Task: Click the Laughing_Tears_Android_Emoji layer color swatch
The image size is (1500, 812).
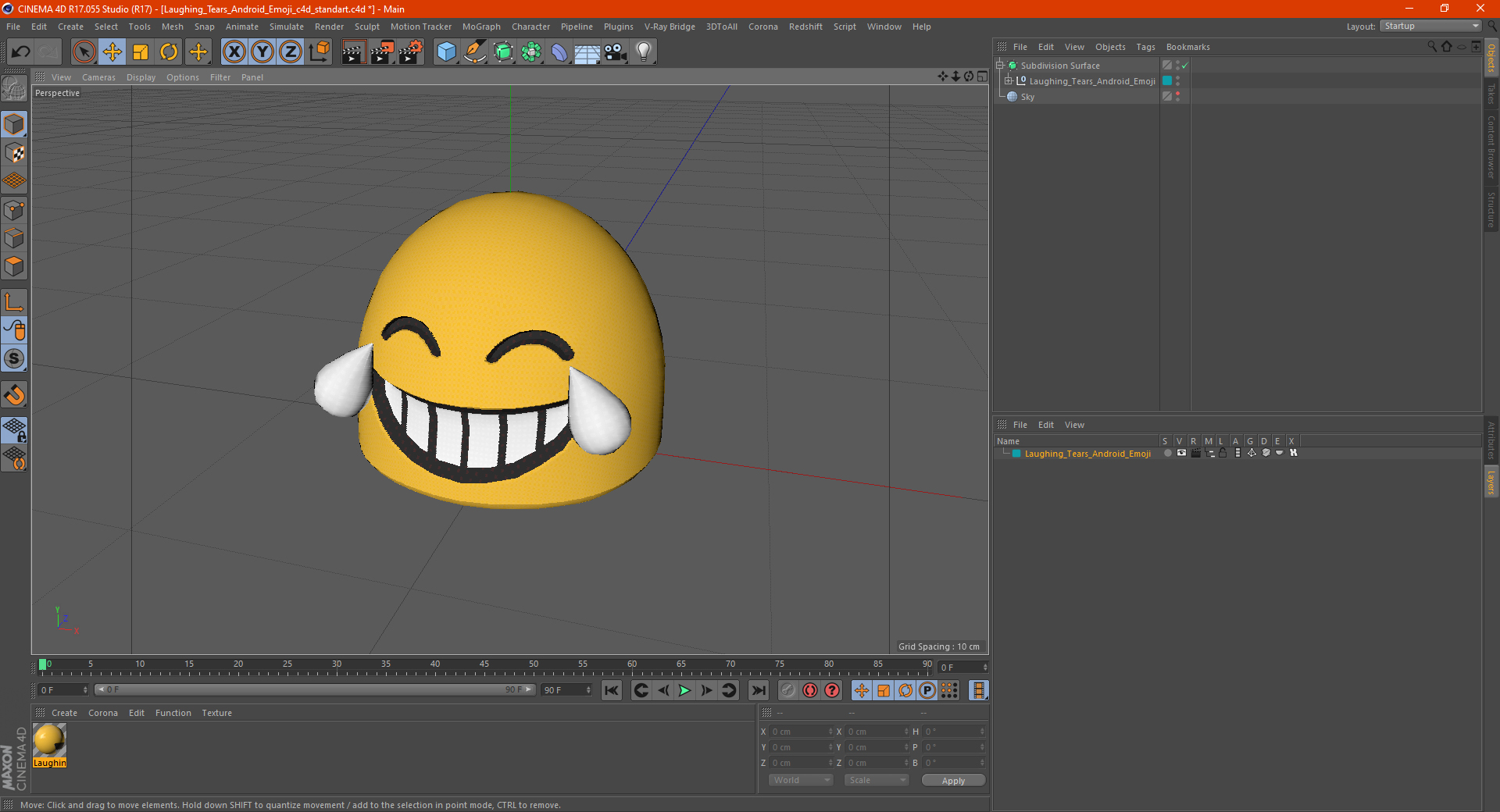Action: 1016,454
